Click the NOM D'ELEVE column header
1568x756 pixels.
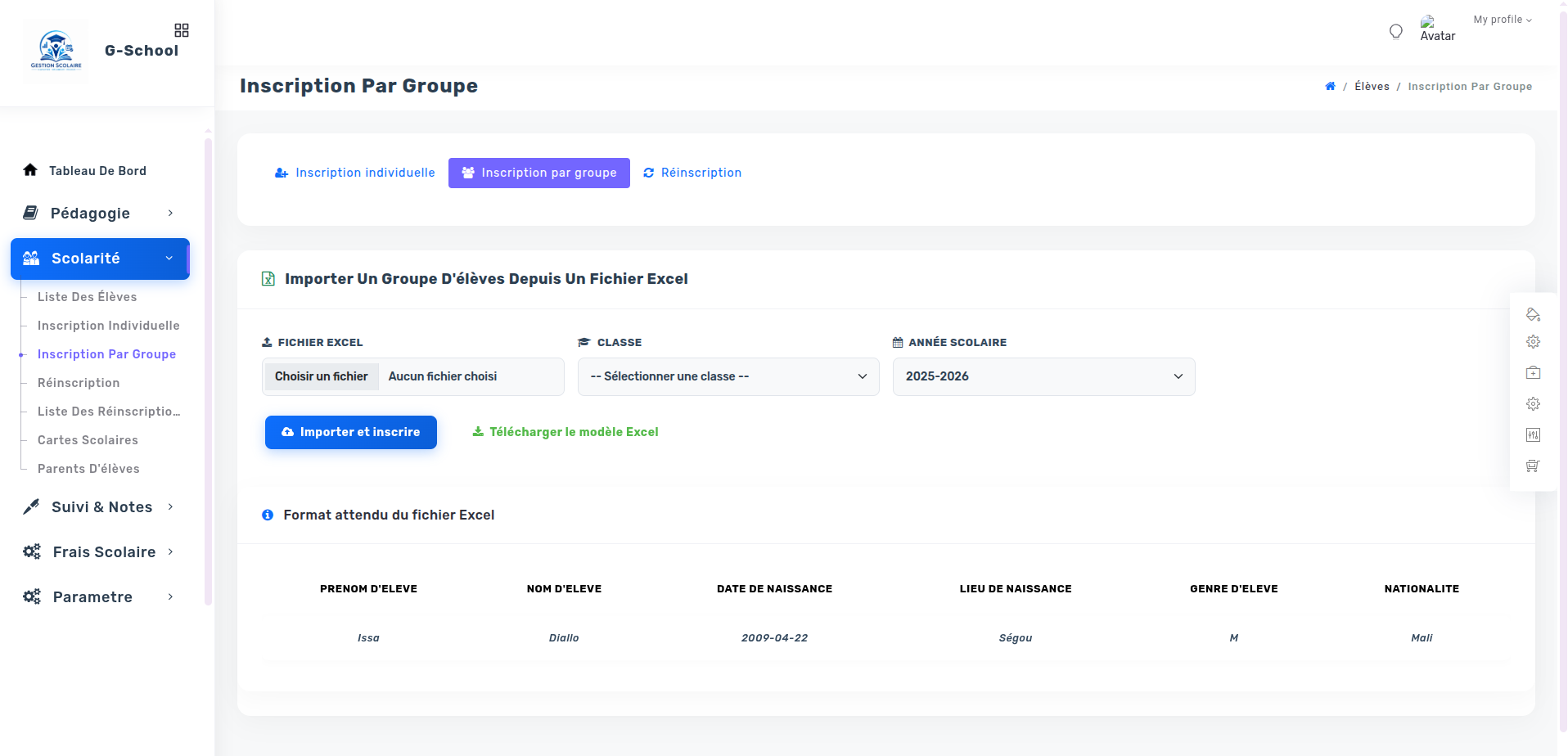point(564,589)
